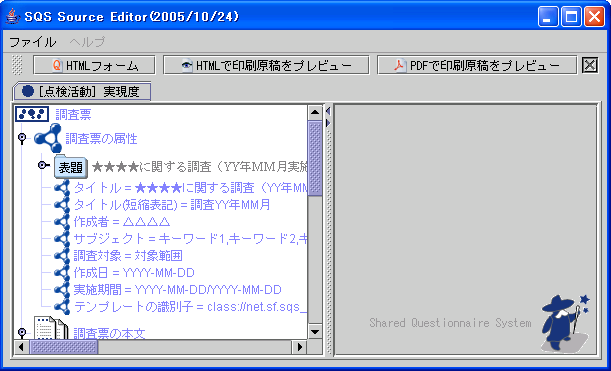This screenshot has width=611, height=371.
Task: Select 調査票の本文 tree label
Action: tap(109, 333)
